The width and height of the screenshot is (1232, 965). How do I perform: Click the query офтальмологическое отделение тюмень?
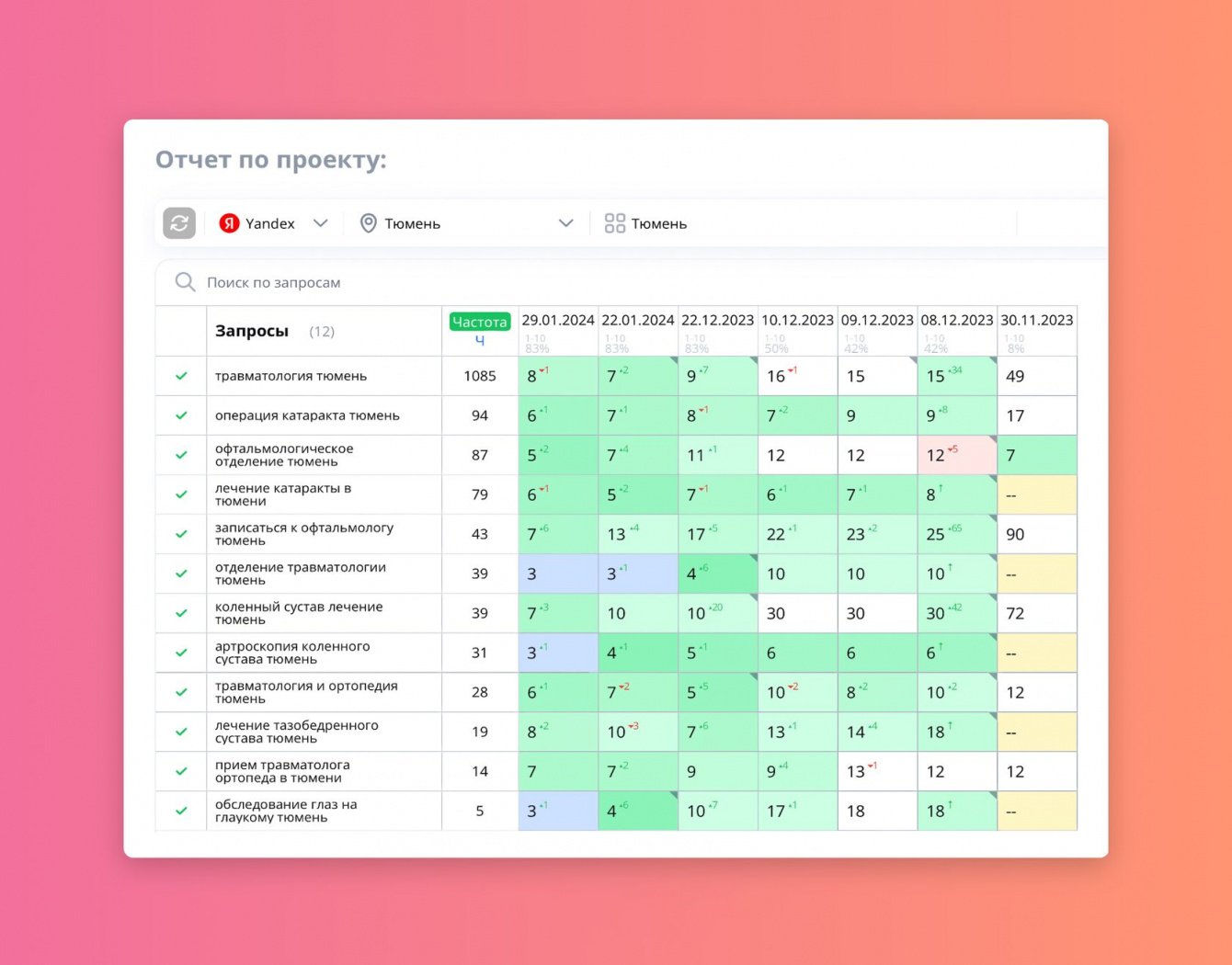click(x=284, y=455)
